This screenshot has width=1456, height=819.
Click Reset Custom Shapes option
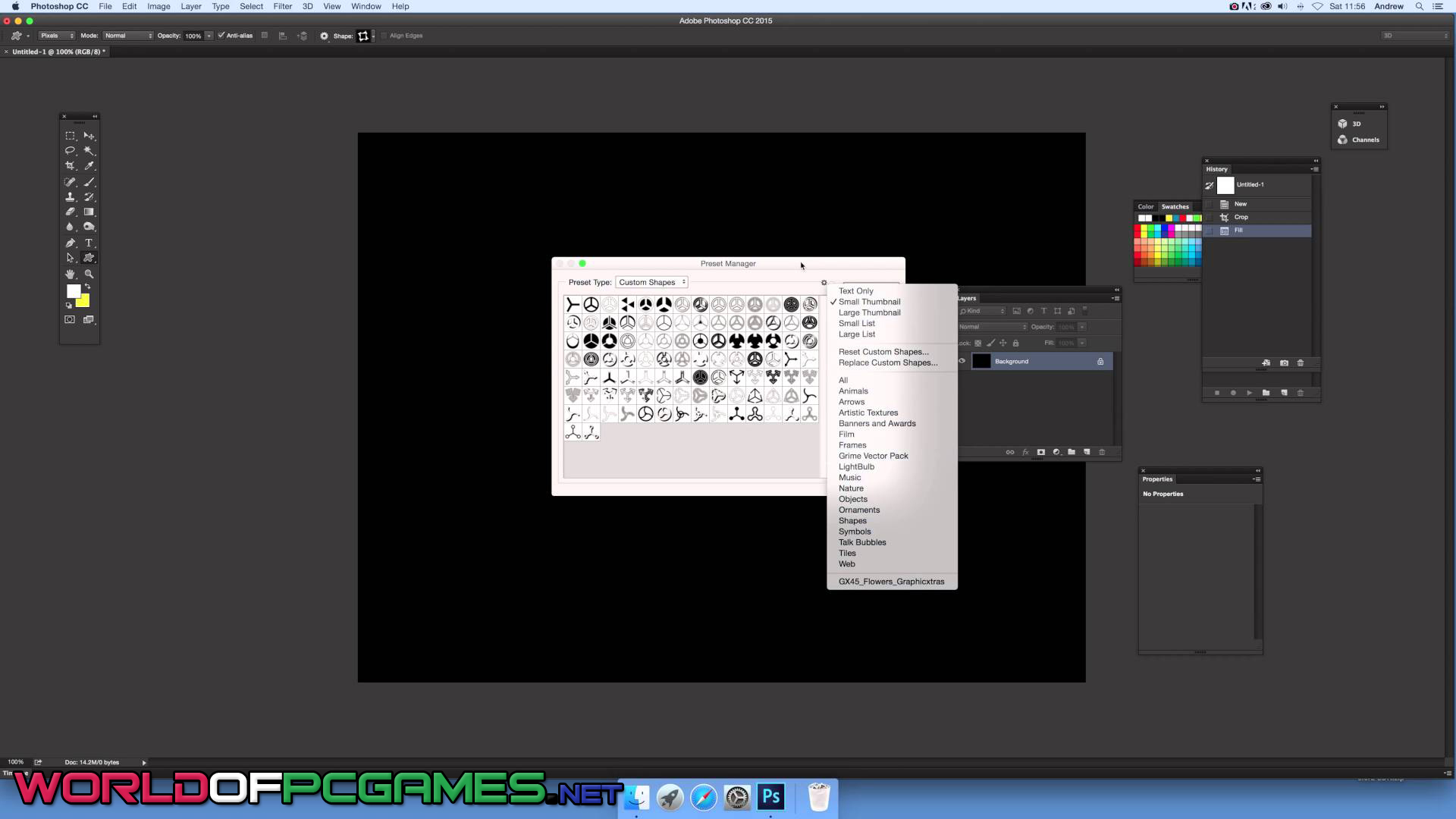tap(883, 352)
